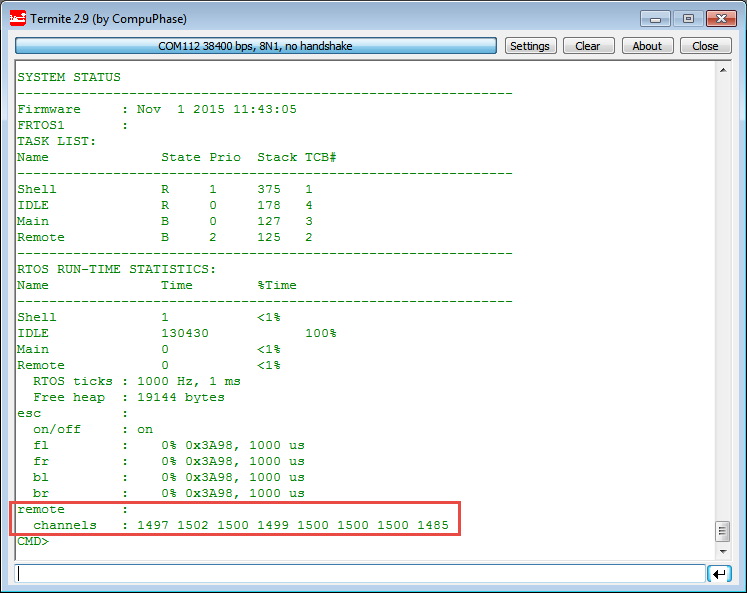Click the scrollbar down arrow
747x593 pixels.
723,551
